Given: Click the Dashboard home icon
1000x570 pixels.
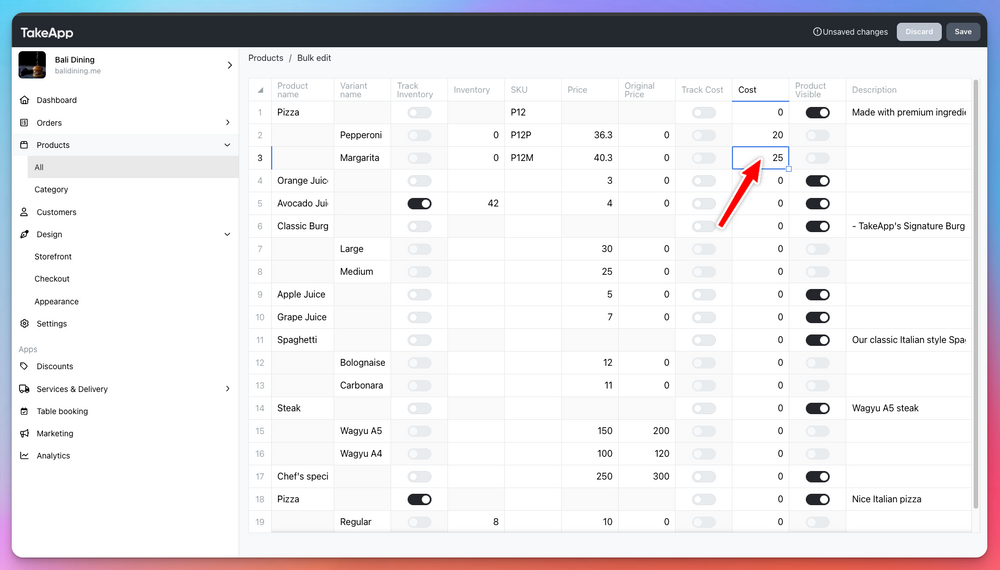Looking at the screenshot, I should coord(25,100).
